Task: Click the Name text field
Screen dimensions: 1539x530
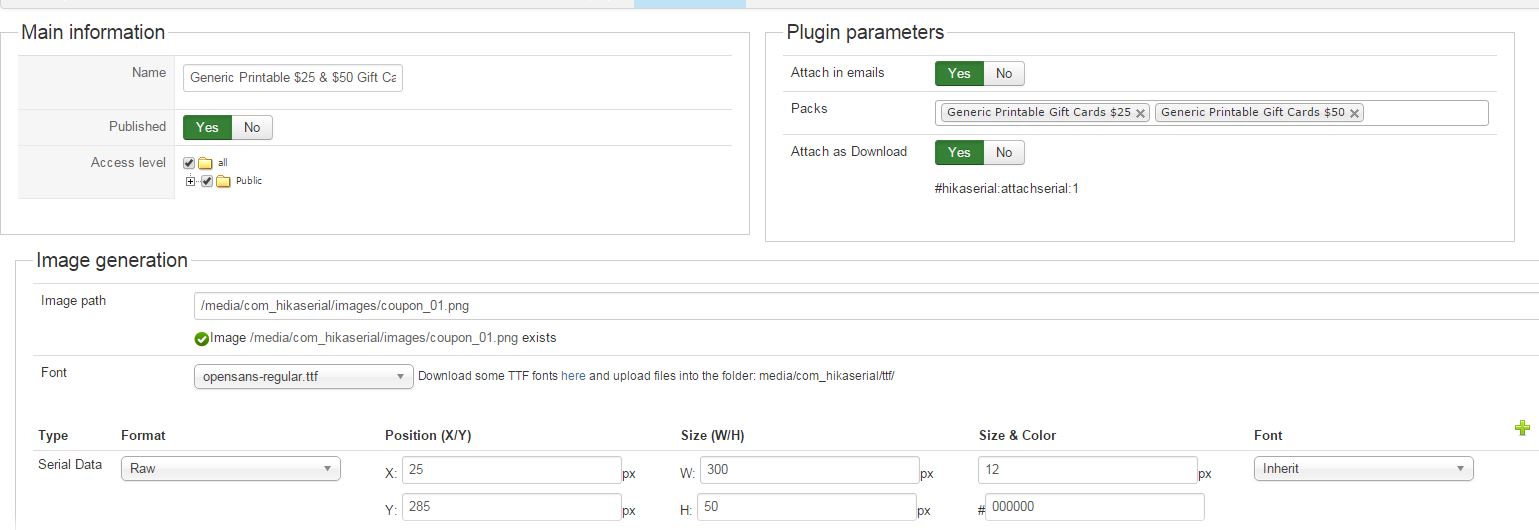Action: coord(293,78)
